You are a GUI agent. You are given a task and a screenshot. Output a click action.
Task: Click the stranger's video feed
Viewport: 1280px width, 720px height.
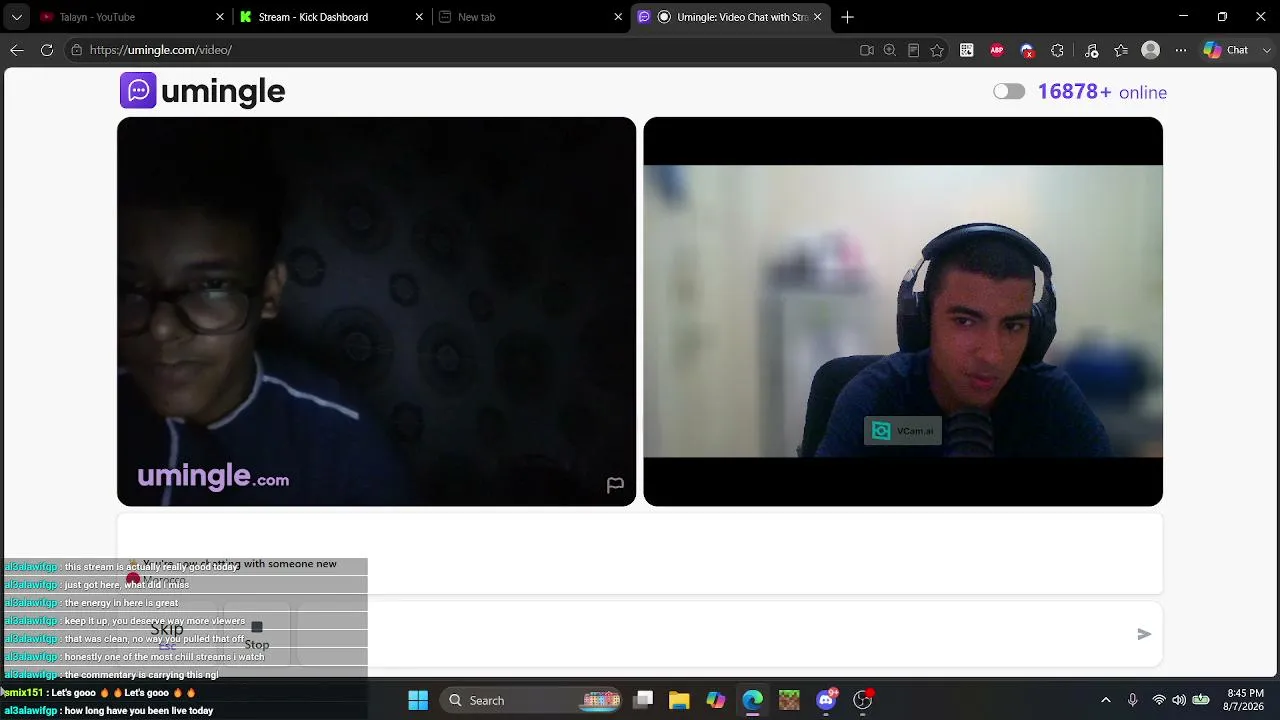point(376,311)
